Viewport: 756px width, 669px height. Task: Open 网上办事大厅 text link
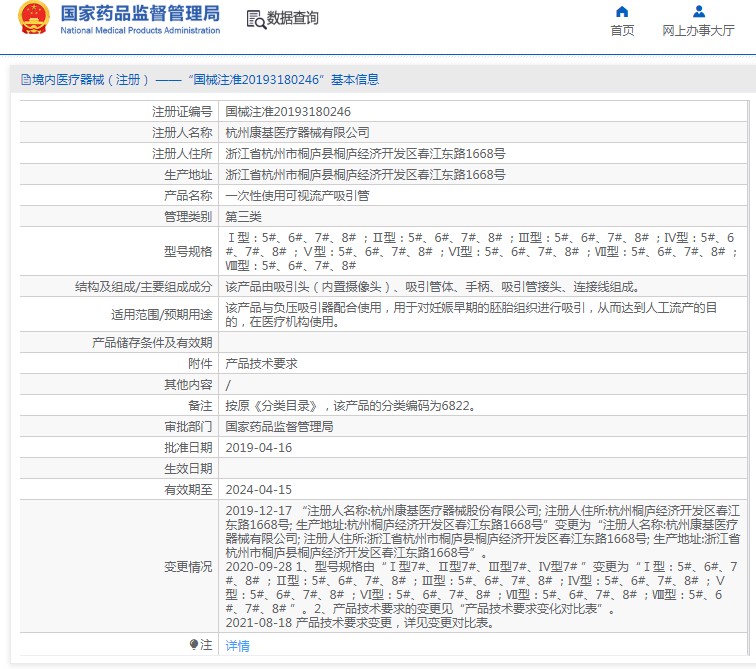[698, 30]
